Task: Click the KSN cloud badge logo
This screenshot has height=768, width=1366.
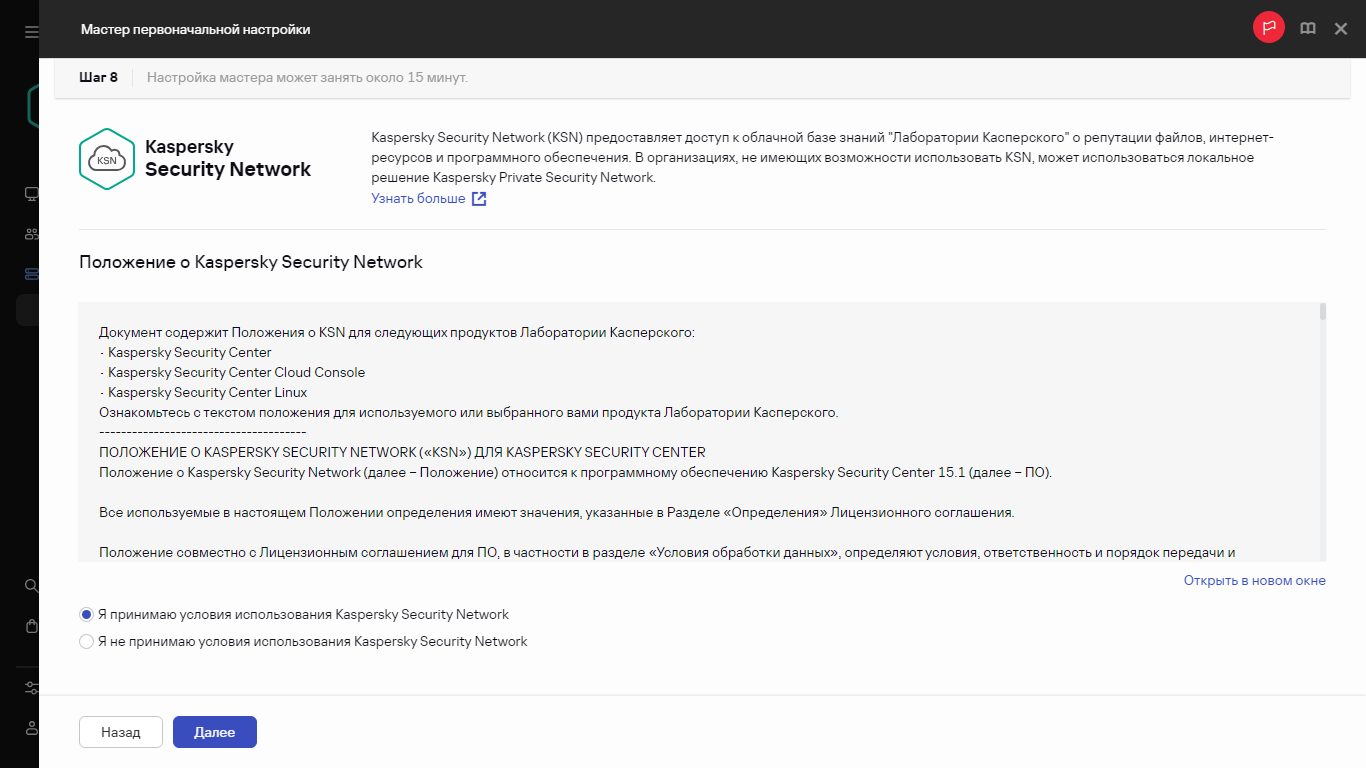Action: click(106, 158)
